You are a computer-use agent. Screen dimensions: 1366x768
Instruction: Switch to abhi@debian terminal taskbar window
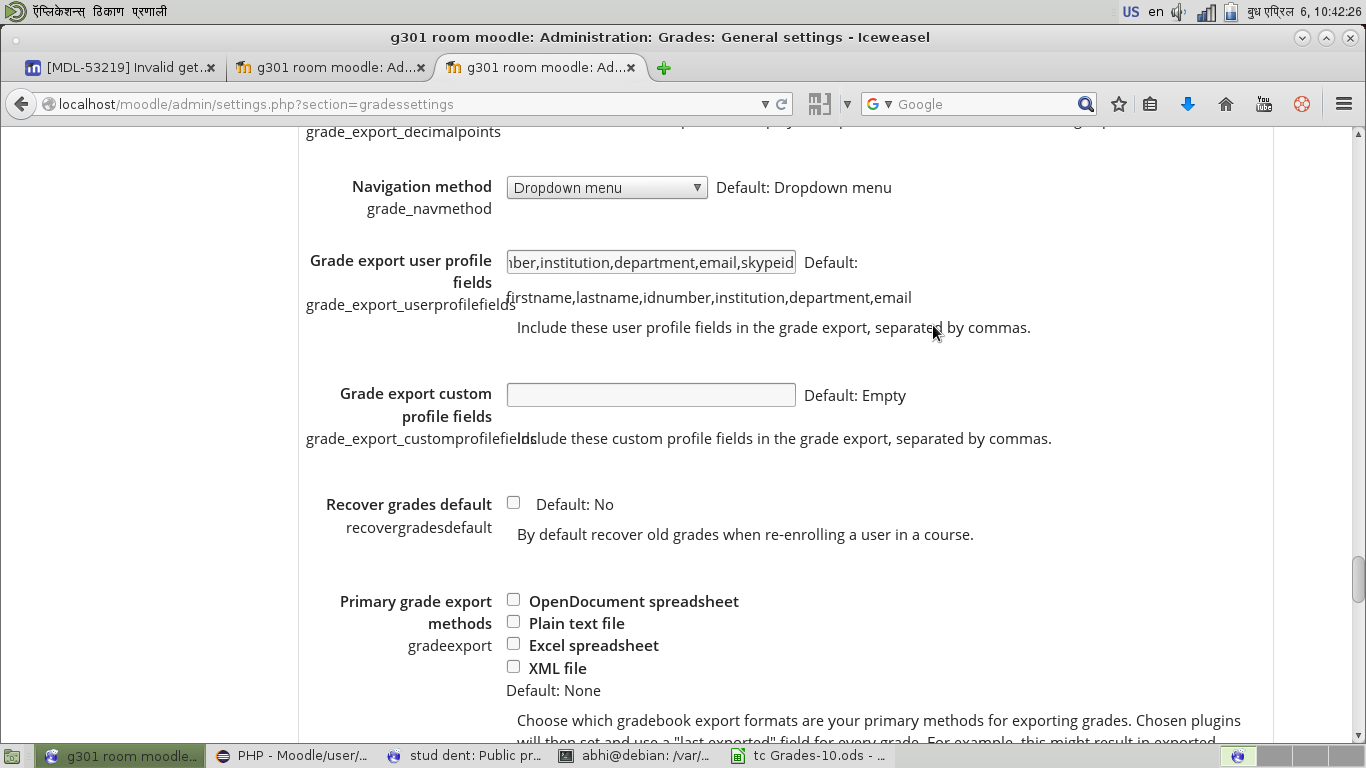click(636, 756)
